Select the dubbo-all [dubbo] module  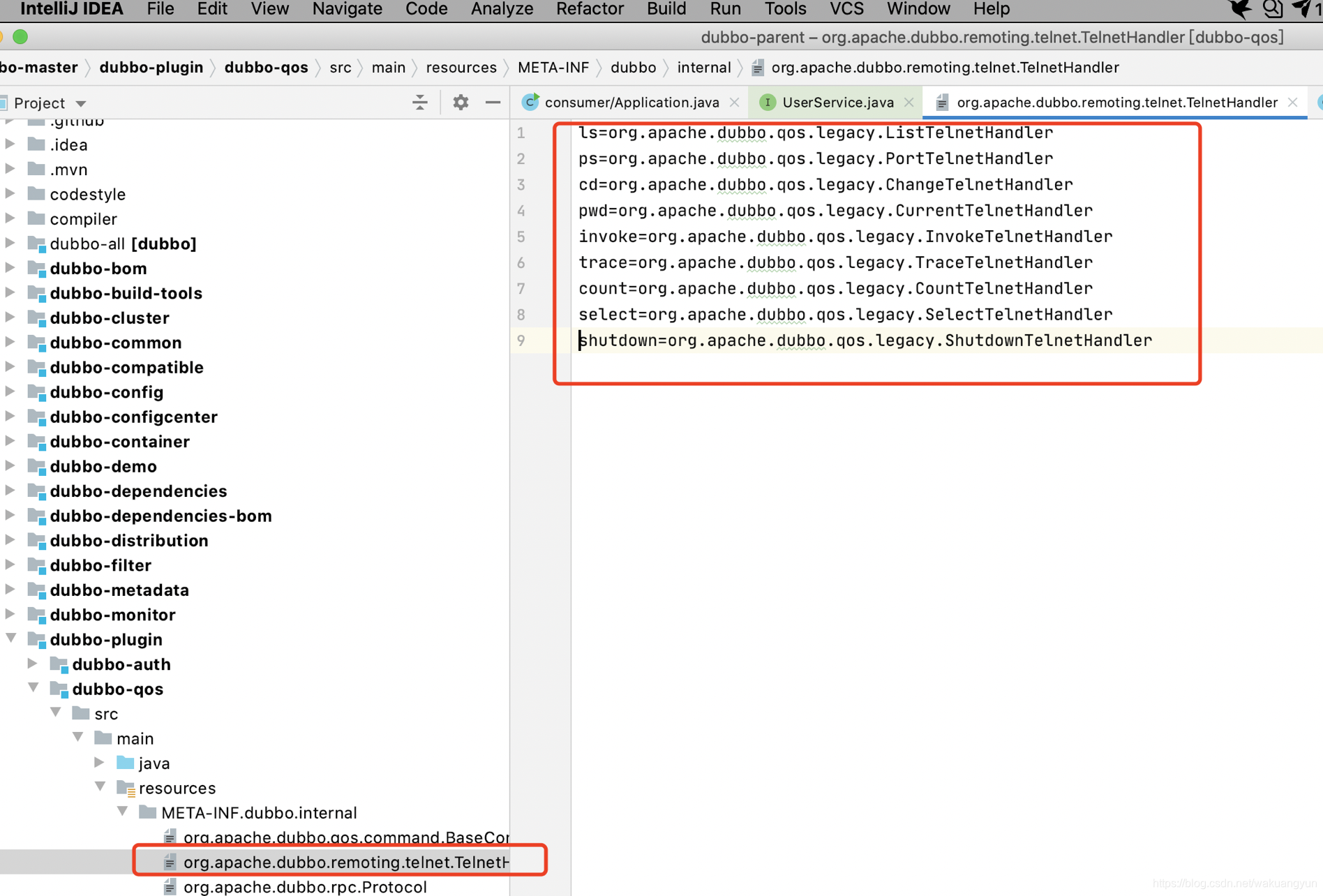coord(123,244)
